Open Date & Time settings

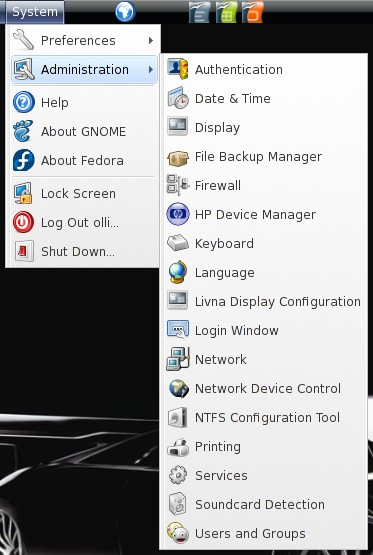(264, 98)
